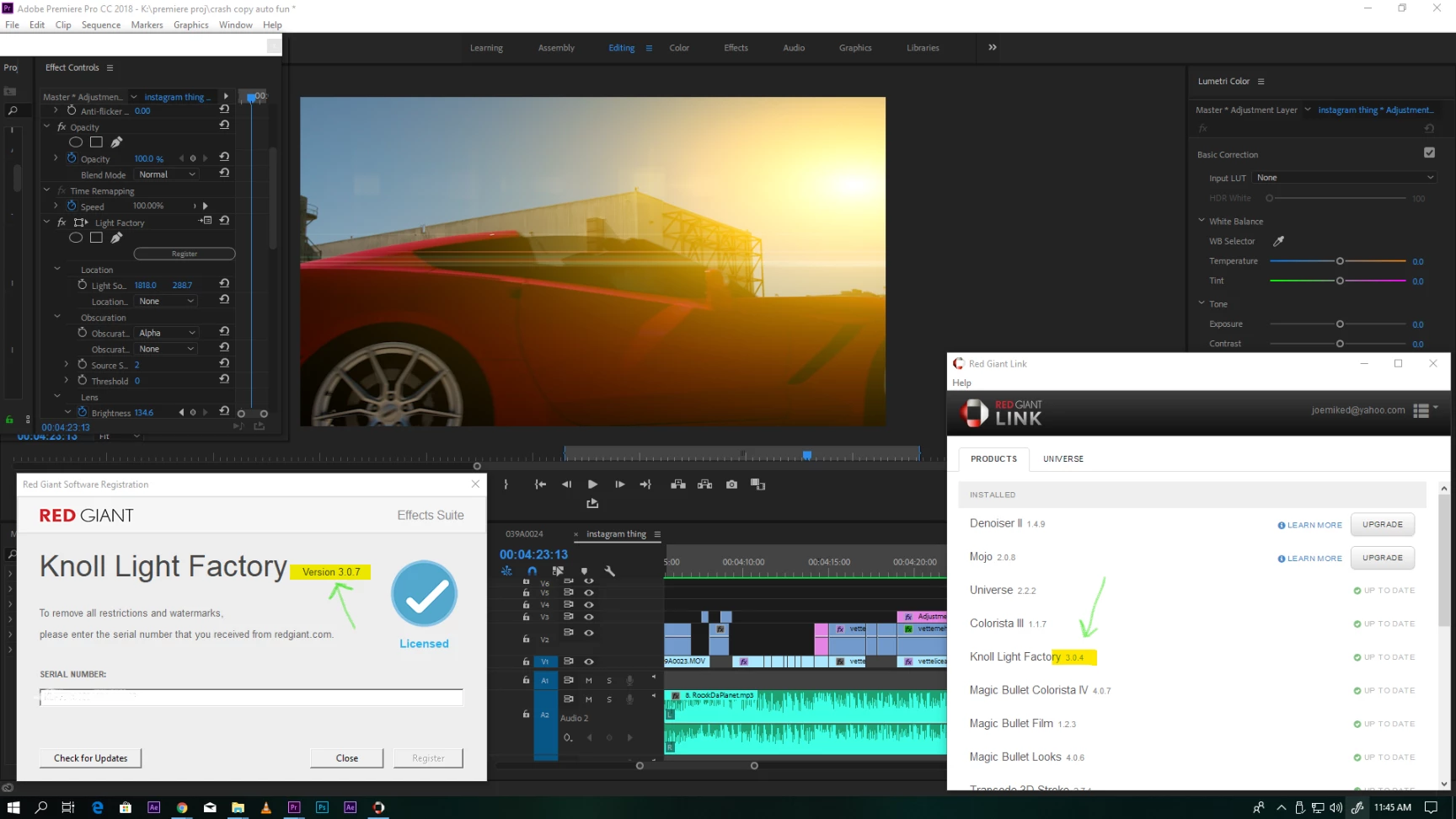Upgrade Denoiser II in Red Giant Link
Viewport: 1456px width, 819px height.
(1383, 524)
